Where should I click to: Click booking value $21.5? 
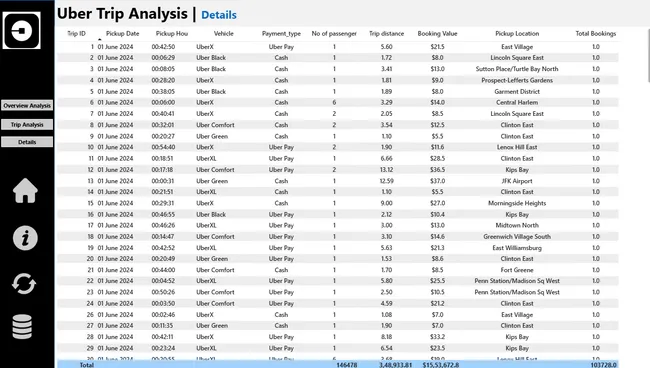coord(437,47)
